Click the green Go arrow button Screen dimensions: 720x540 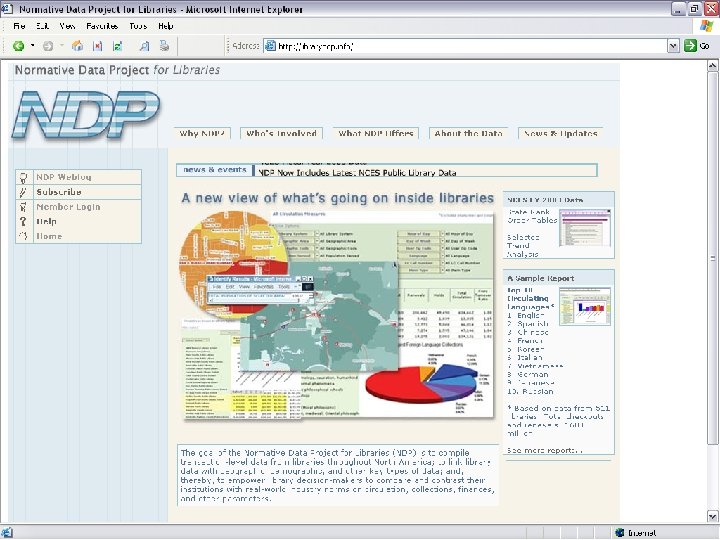click(690, 45)
